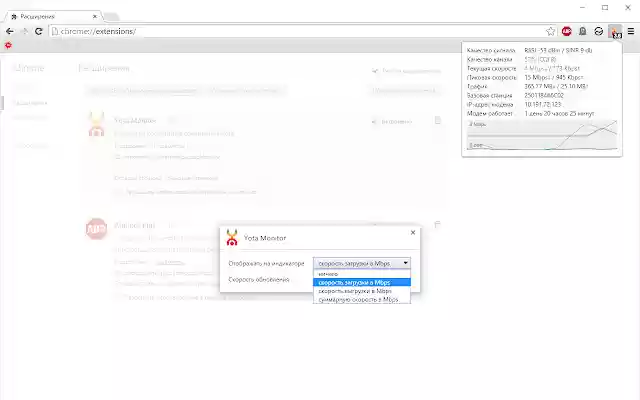This screenshot has height=400, width=640.
Task: Reload the extensions page
Action: (39, 31)
